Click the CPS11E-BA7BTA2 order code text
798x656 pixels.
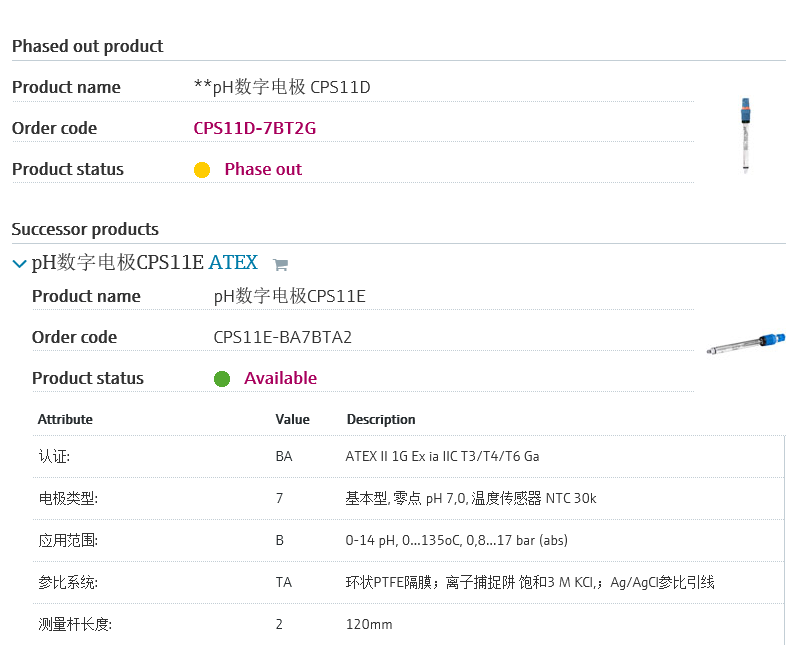tap(282, 337)
